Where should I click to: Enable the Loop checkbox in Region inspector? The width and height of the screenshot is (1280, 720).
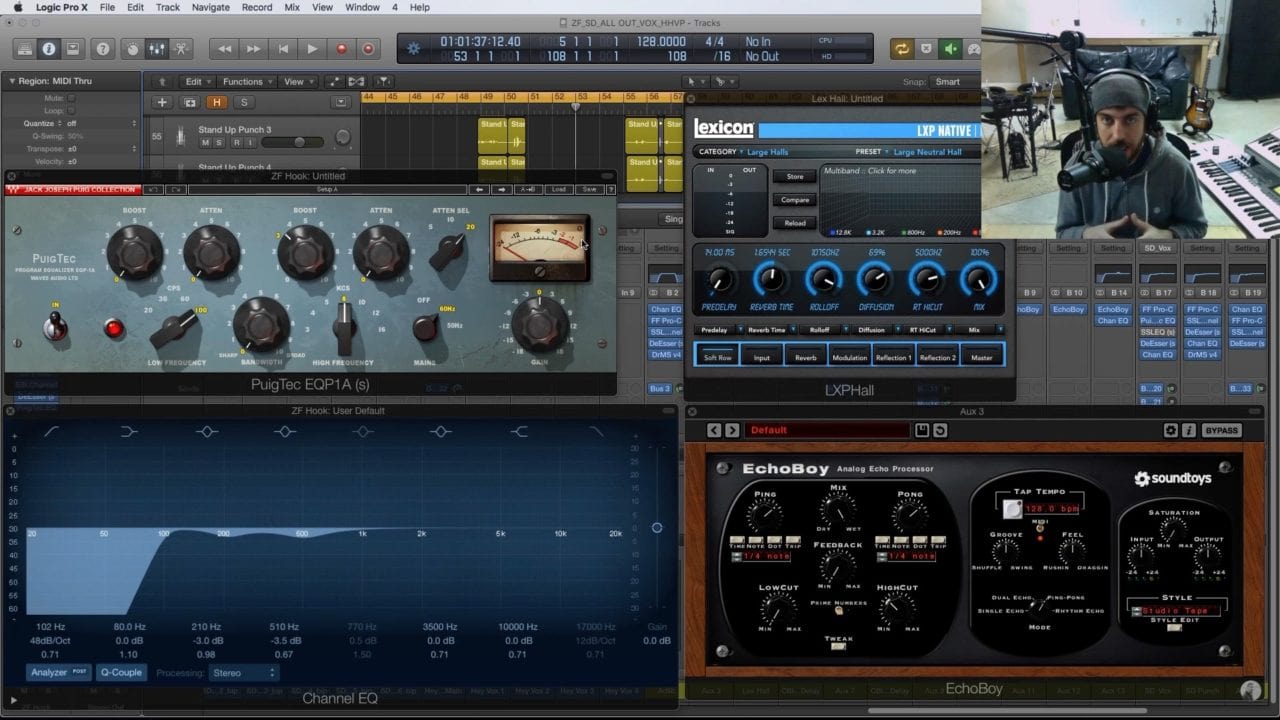tap(72, 111)
